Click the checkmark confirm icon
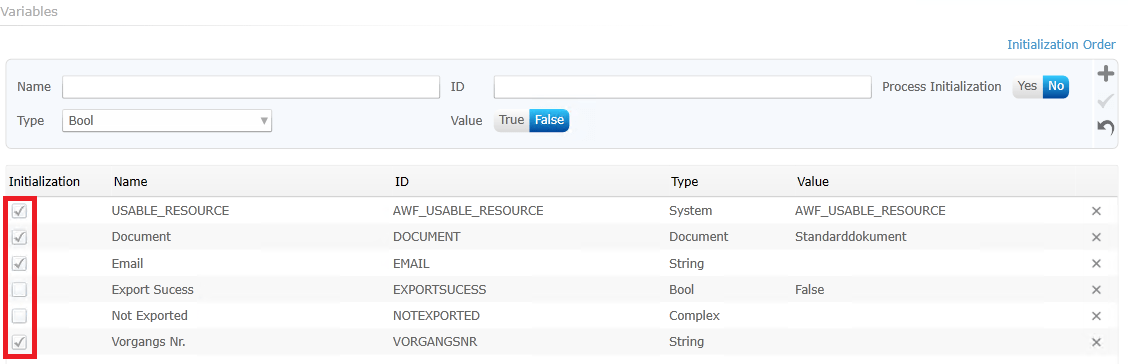The image size is (1128, 364). (x=1106, y=101)
